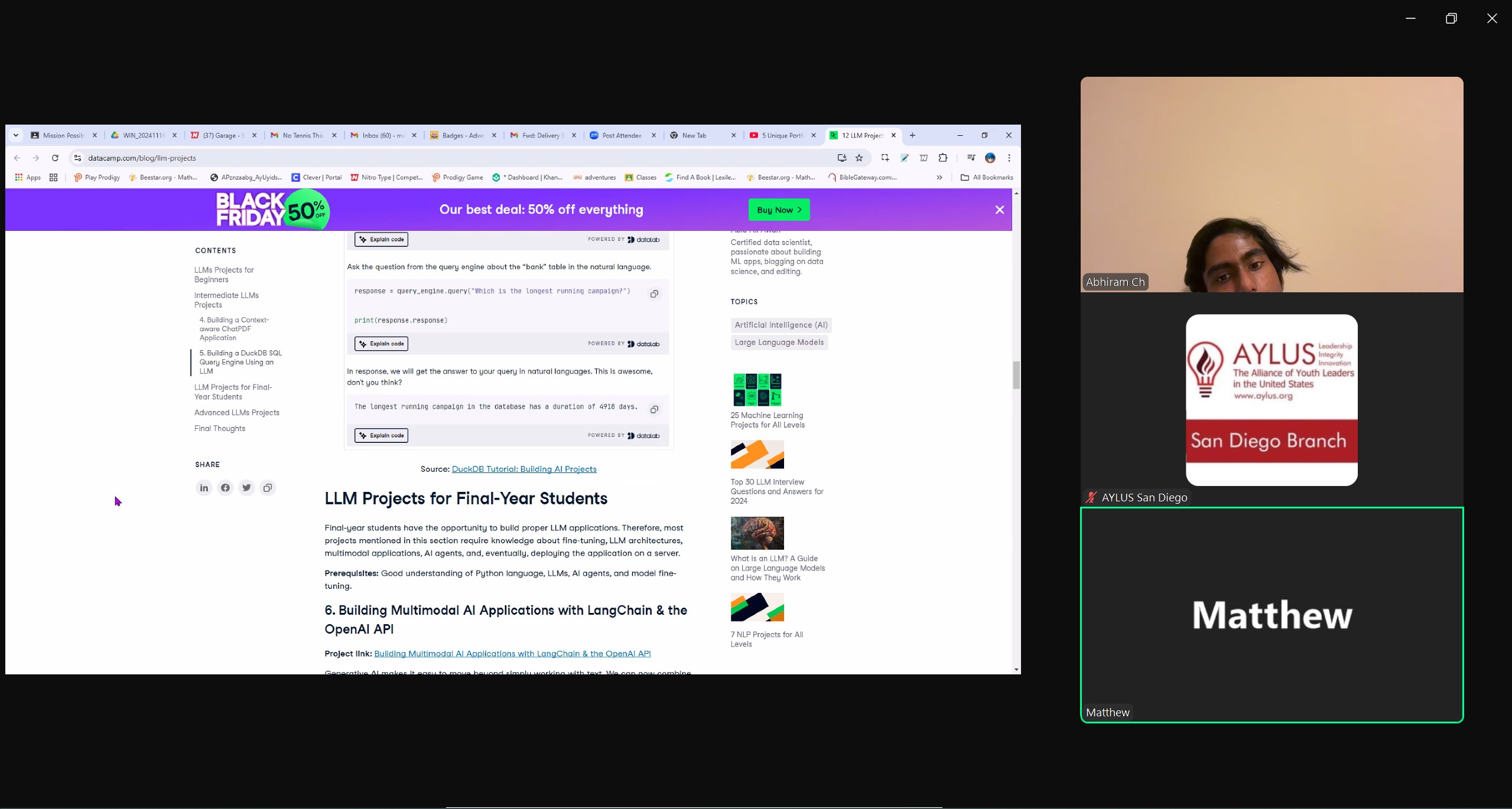Share article on Twitter
Image resolution: width=1512 pixels, height=809 pixels.
[x=246, y=488]
